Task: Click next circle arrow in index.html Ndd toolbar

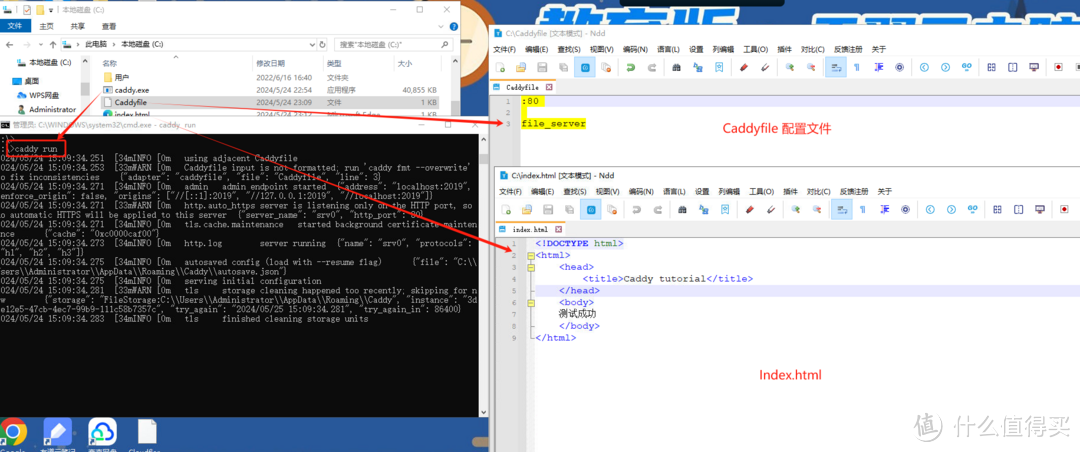Action: (951, 209)
